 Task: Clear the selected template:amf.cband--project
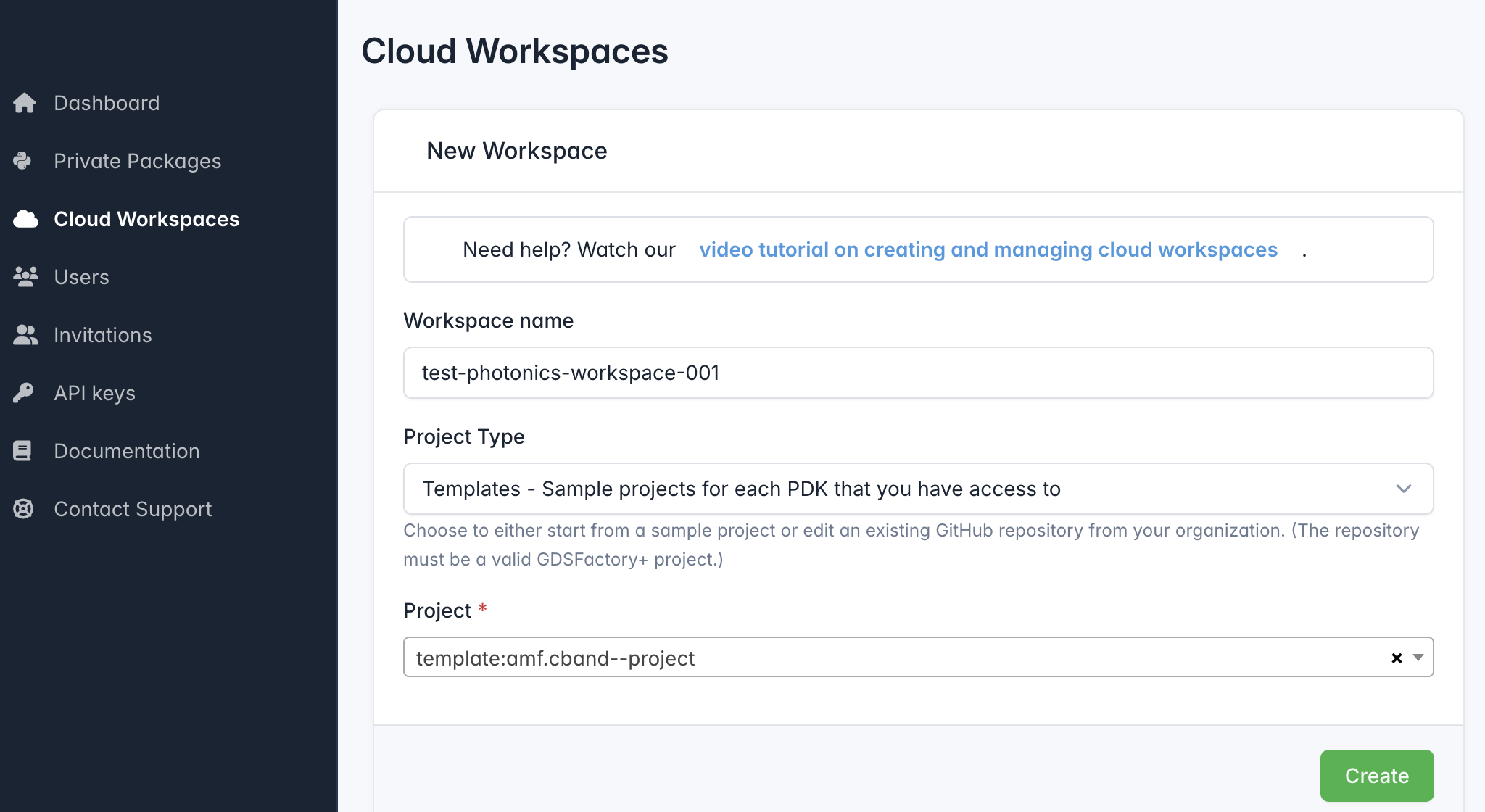[x=1395, y=658]
